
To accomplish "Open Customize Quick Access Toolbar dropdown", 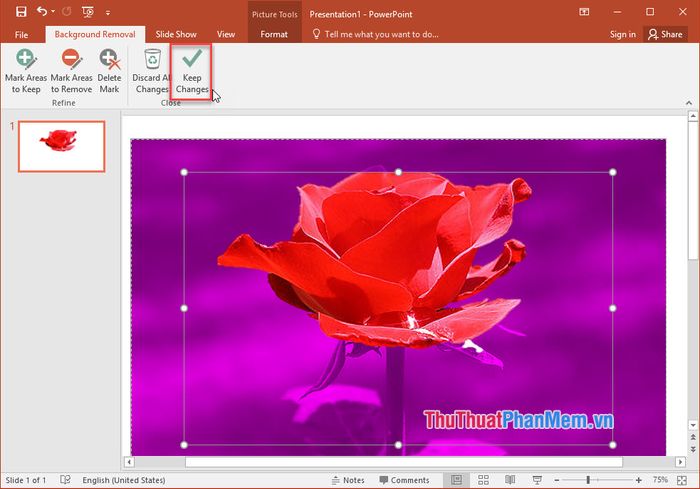I will tap(108, 13).
